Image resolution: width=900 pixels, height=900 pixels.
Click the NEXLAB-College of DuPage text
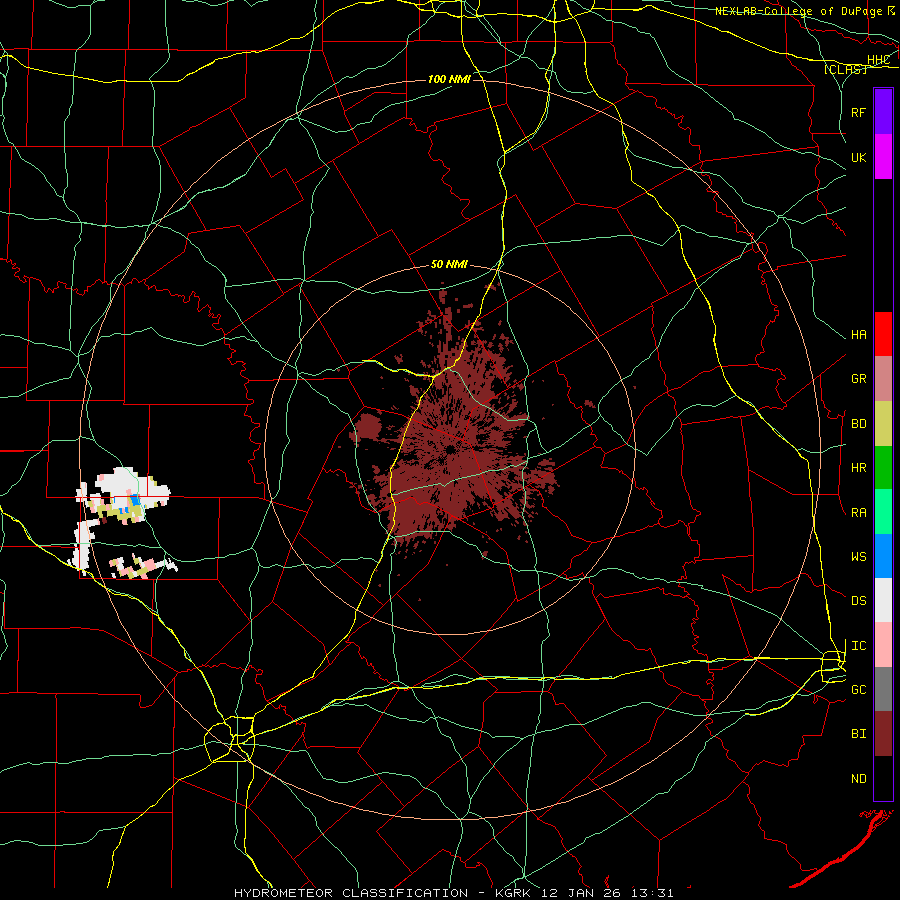pos(798,11)
